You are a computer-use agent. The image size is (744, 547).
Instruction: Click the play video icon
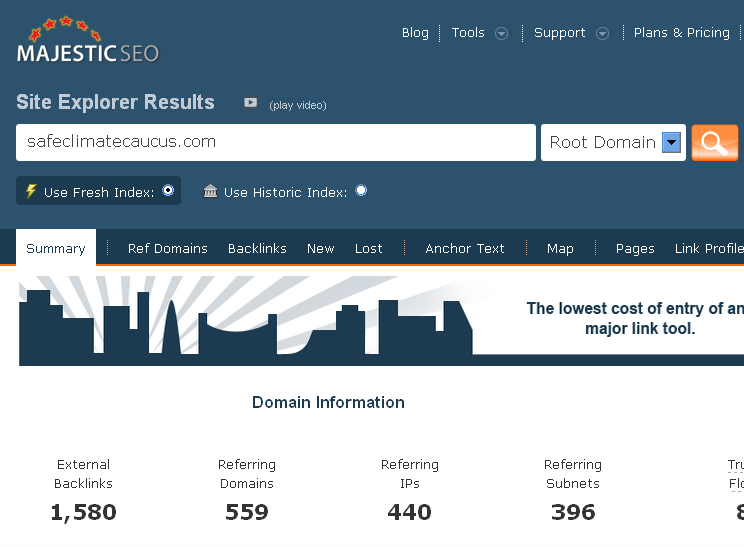click(x=251, y=102)
